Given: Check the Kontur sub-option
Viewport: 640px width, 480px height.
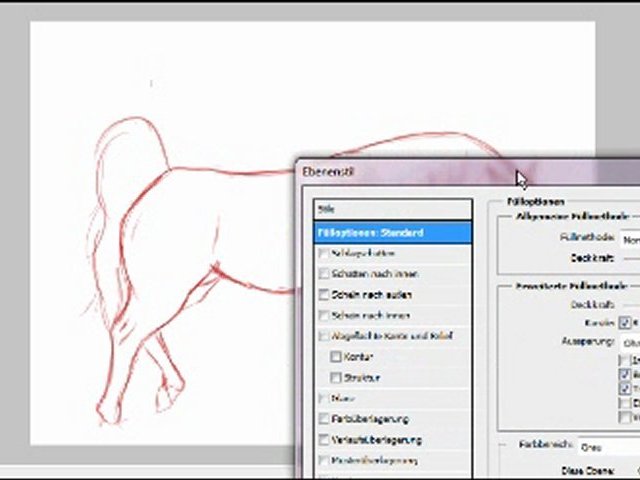Looking at the screenshot, I should tap(337, 357).
